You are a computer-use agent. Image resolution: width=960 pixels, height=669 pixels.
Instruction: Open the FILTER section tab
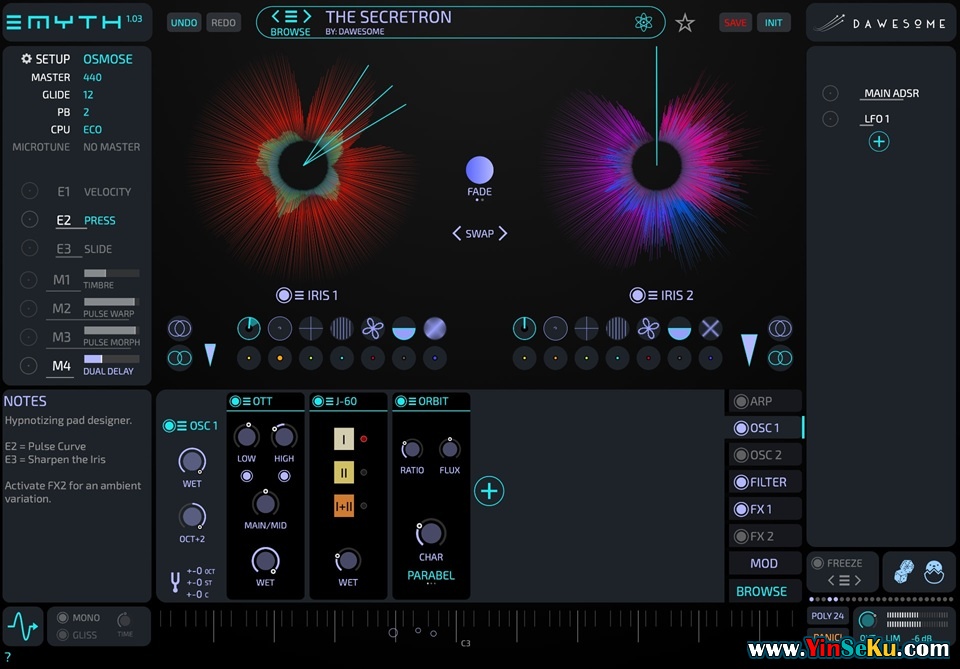[x=767, y=482]
